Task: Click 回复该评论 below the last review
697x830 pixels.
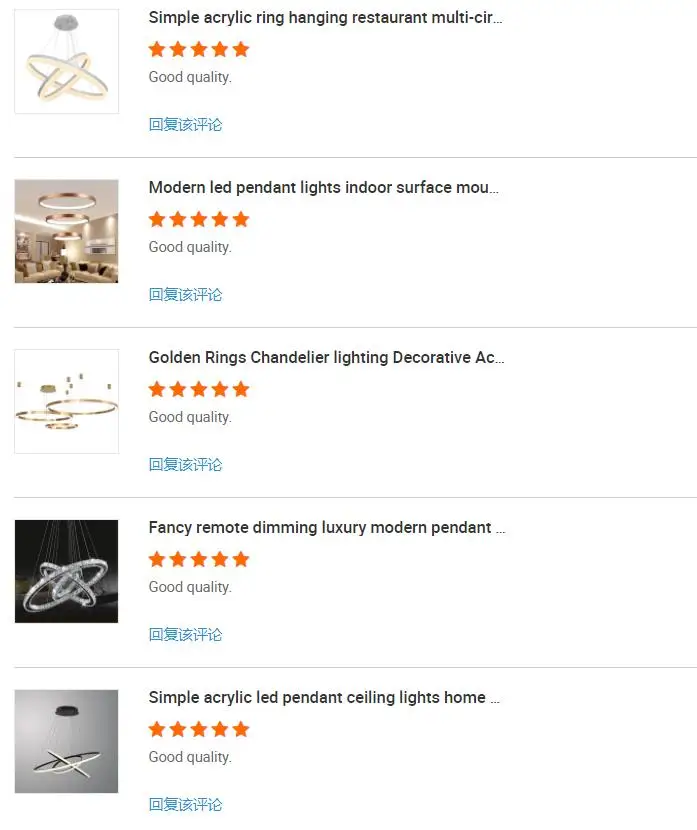Action: tap(186, 804)
